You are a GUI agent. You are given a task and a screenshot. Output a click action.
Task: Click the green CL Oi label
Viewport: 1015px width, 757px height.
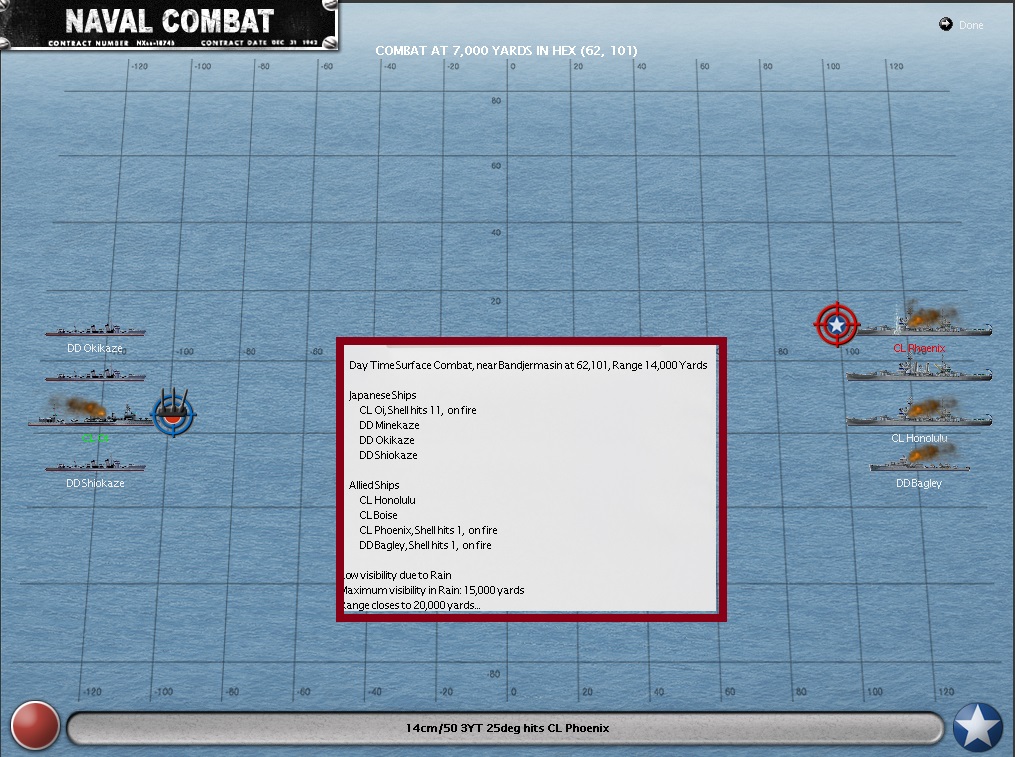(x=95, y=438)
